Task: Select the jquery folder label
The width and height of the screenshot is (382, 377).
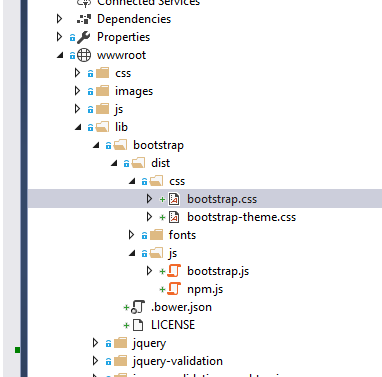Action: 149,343
